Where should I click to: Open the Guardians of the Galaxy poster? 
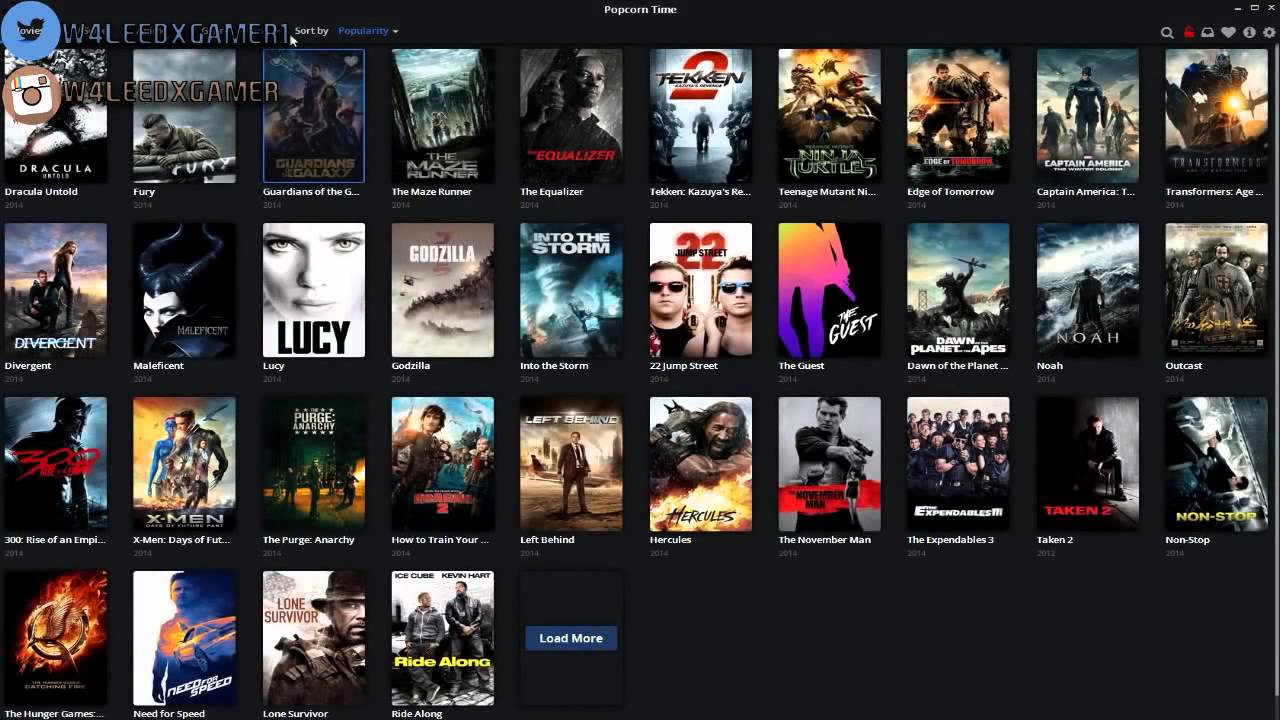pos(314,116)
